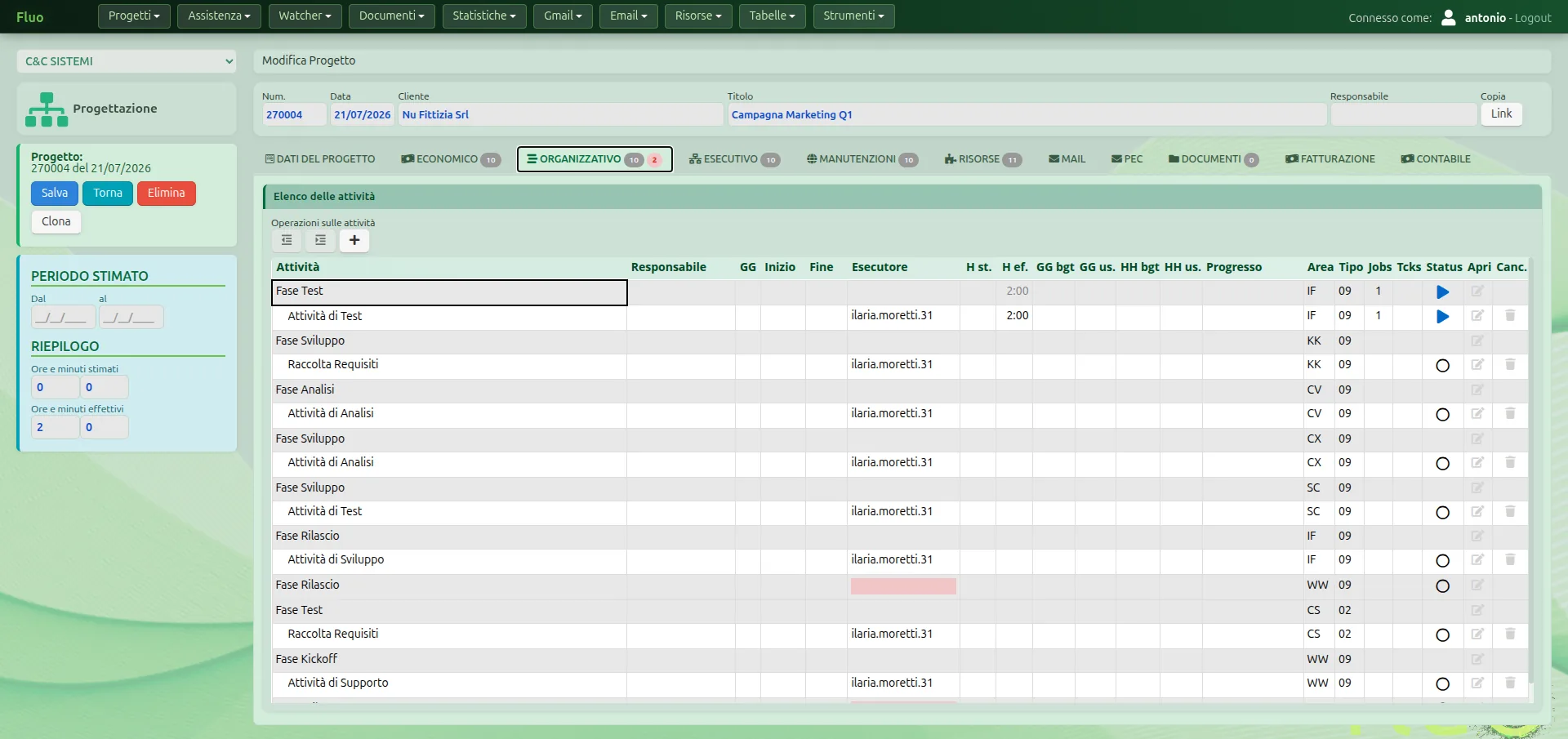The height and width of the screenshot is (739, 1568).
Task: Switch to the DATI DEL PROGETTO tab
Action: 320,159
